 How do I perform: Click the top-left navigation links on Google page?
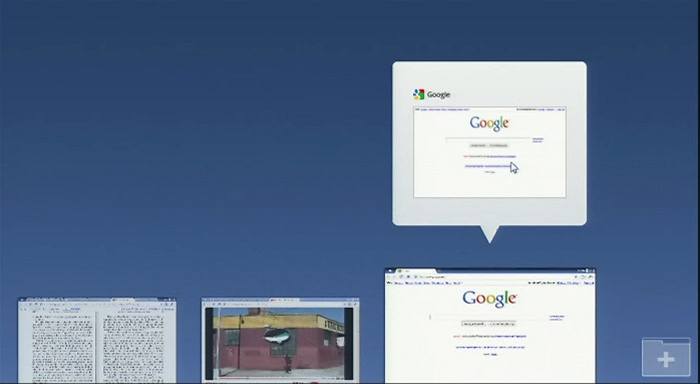424,283
